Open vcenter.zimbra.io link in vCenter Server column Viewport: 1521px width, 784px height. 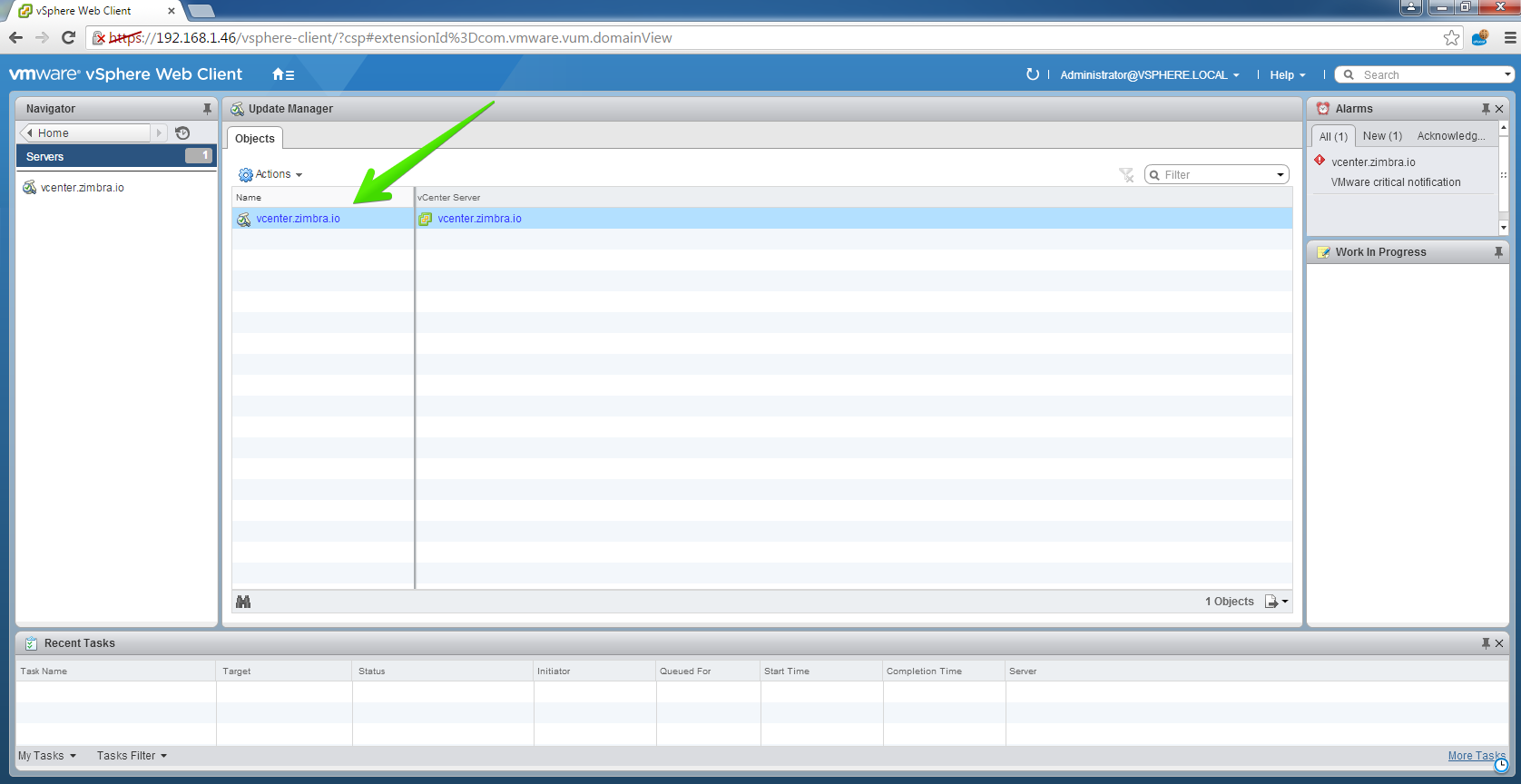coord(479,219)
